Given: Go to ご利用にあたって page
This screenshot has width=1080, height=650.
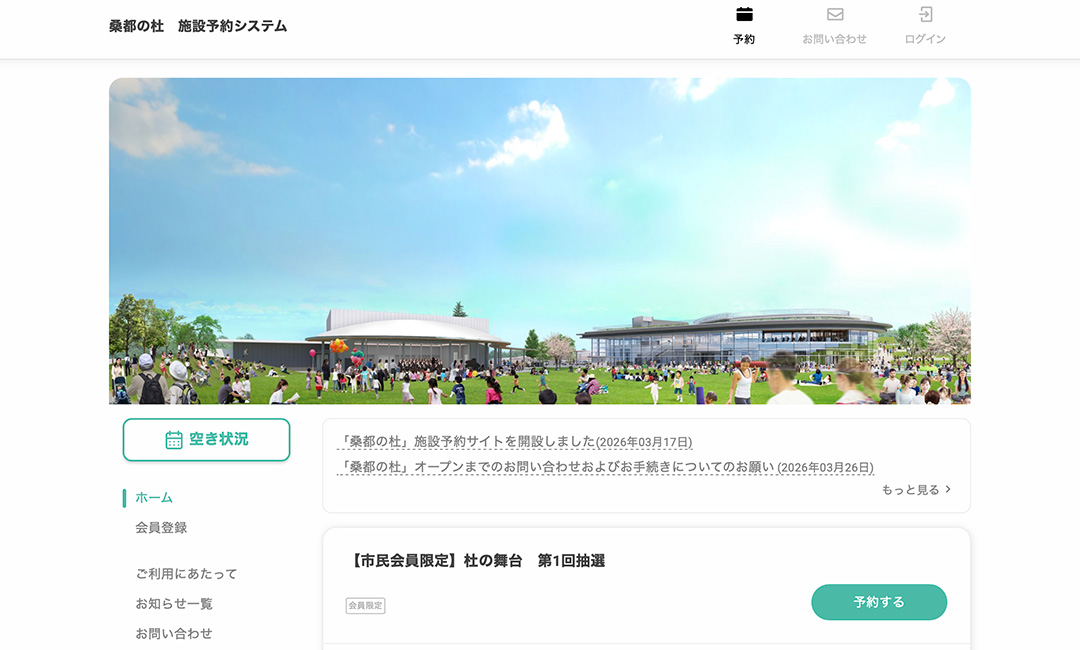Looking at the screenshot, I should (x=186, y=574).
